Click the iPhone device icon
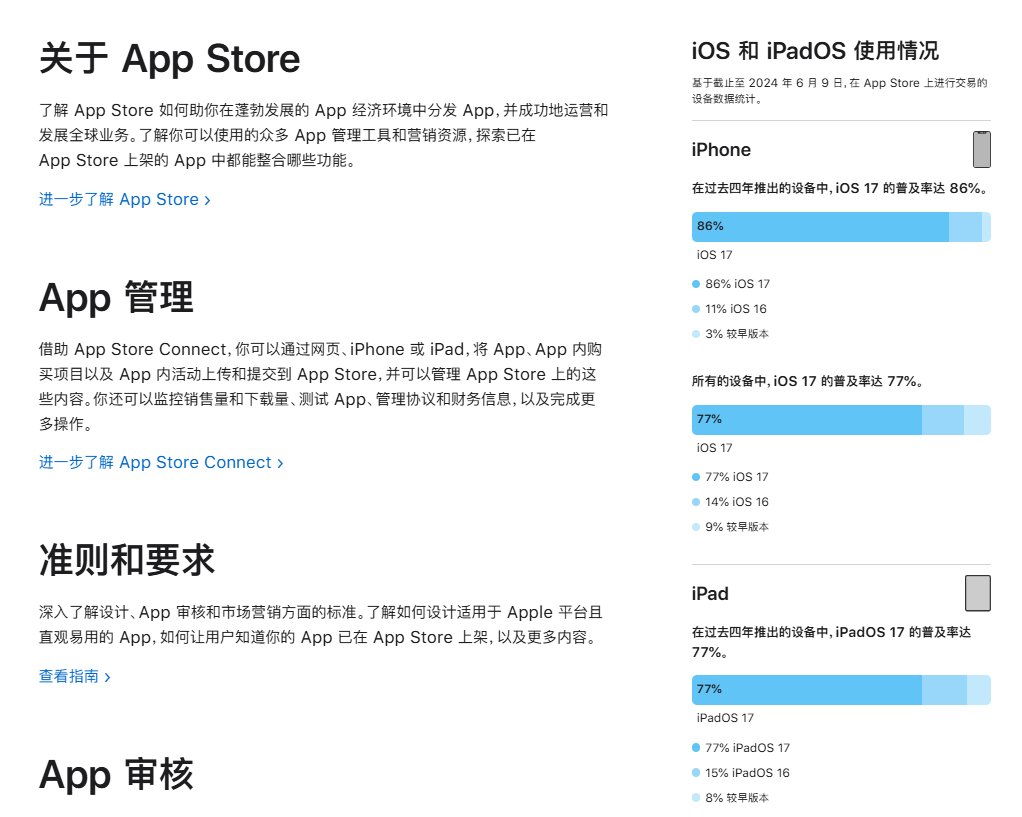 pyautogui.click(x=982, y=149)
